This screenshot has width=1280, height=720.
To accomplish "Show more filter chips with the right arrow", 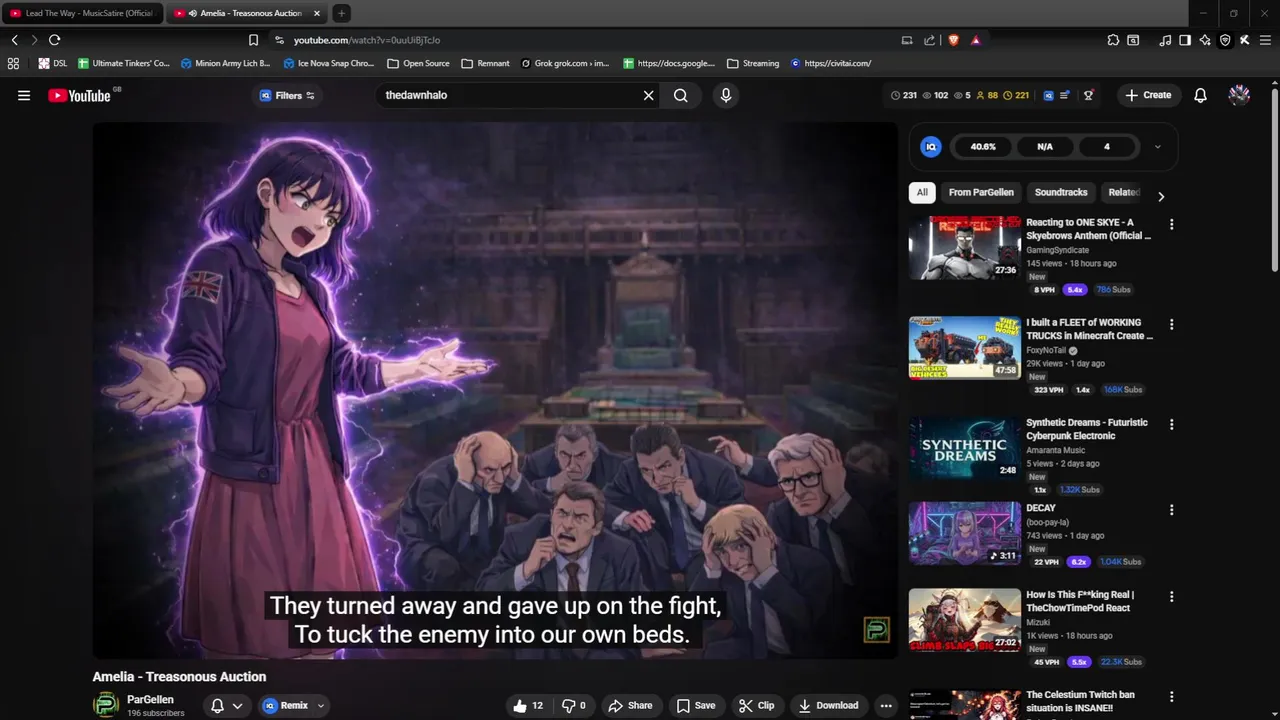I will [x=1161, y=197].
